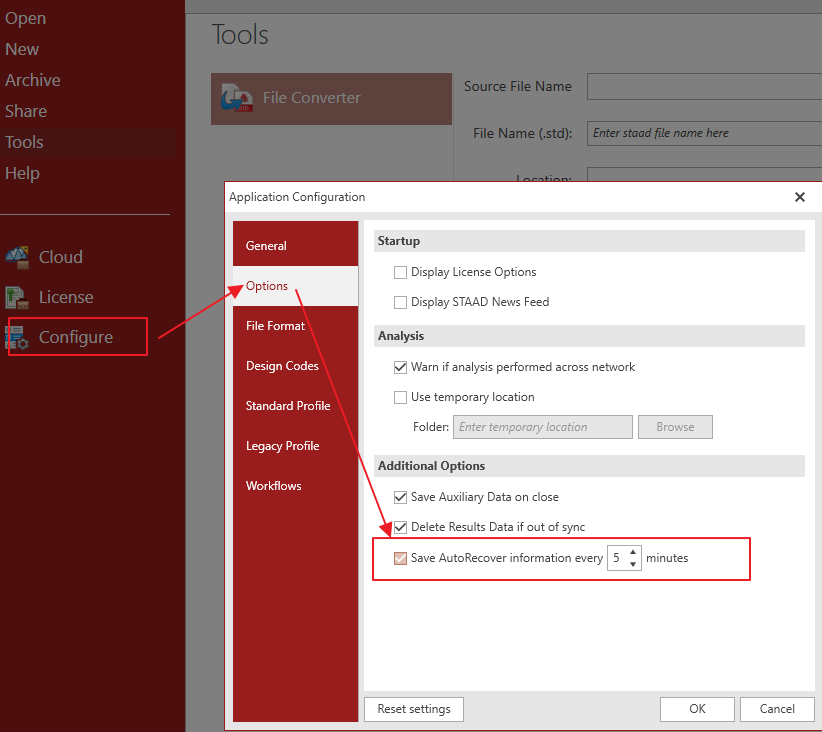The width and height of the screenshot is (822, 732).
Task: Click the License icon in sidebar
Action: point(17,297)
